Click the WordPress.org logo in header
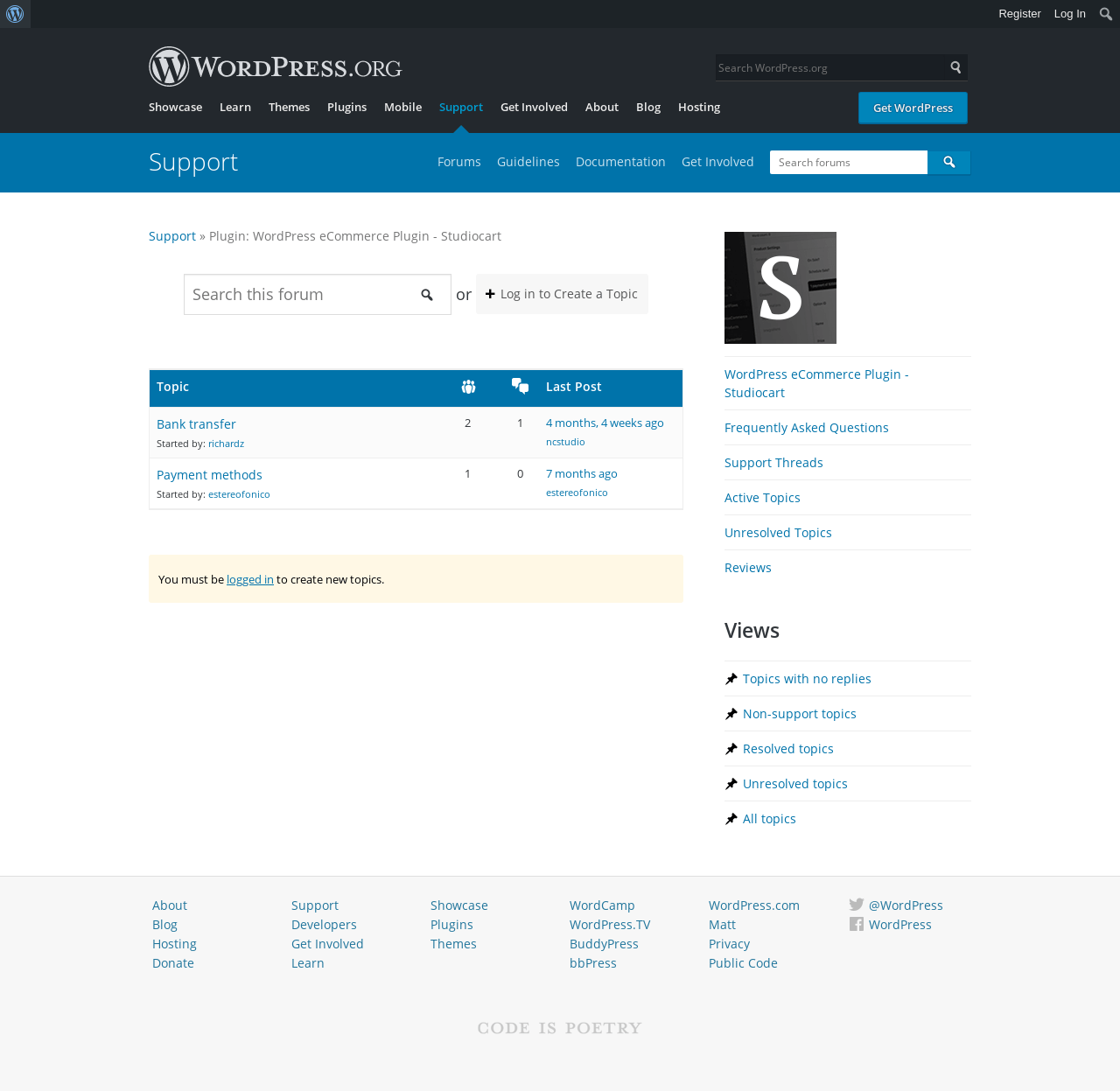The image size is (1120, 1091). [x=276, y=66]
